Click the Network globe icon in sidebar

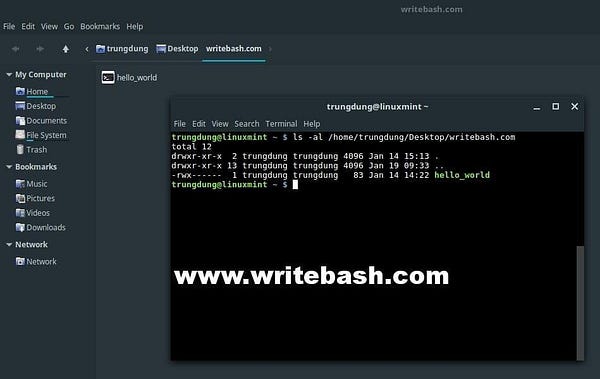20,261
